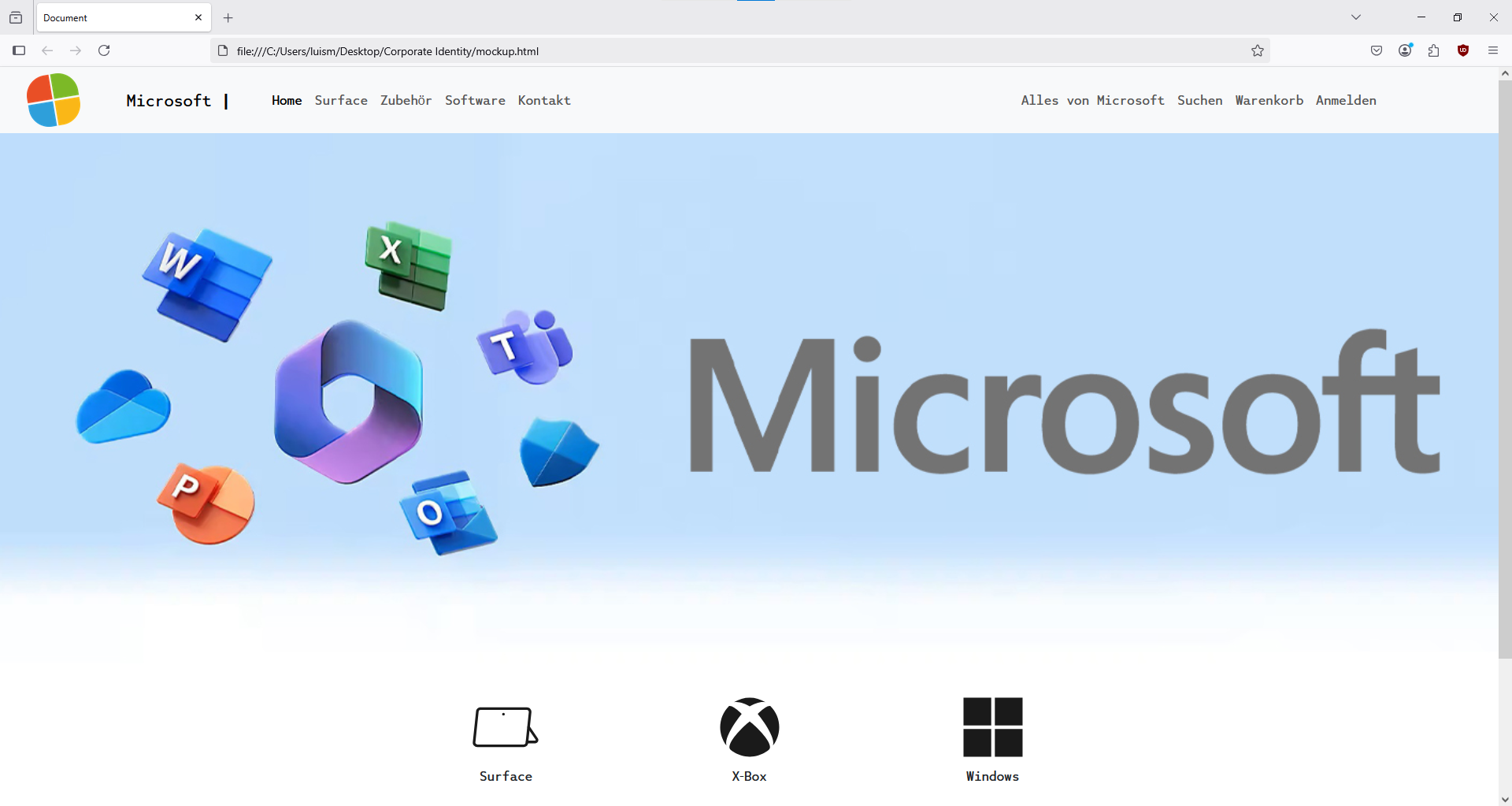Image resolution: width=1512 pixels, height=806 pixels.
Task: Click the Teams app icon
Action: [525, 347]
